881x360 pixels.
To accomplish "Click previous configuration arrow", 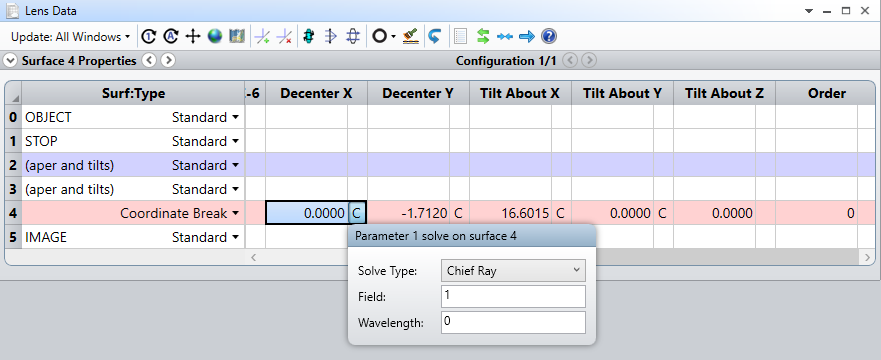I will 570,60.
